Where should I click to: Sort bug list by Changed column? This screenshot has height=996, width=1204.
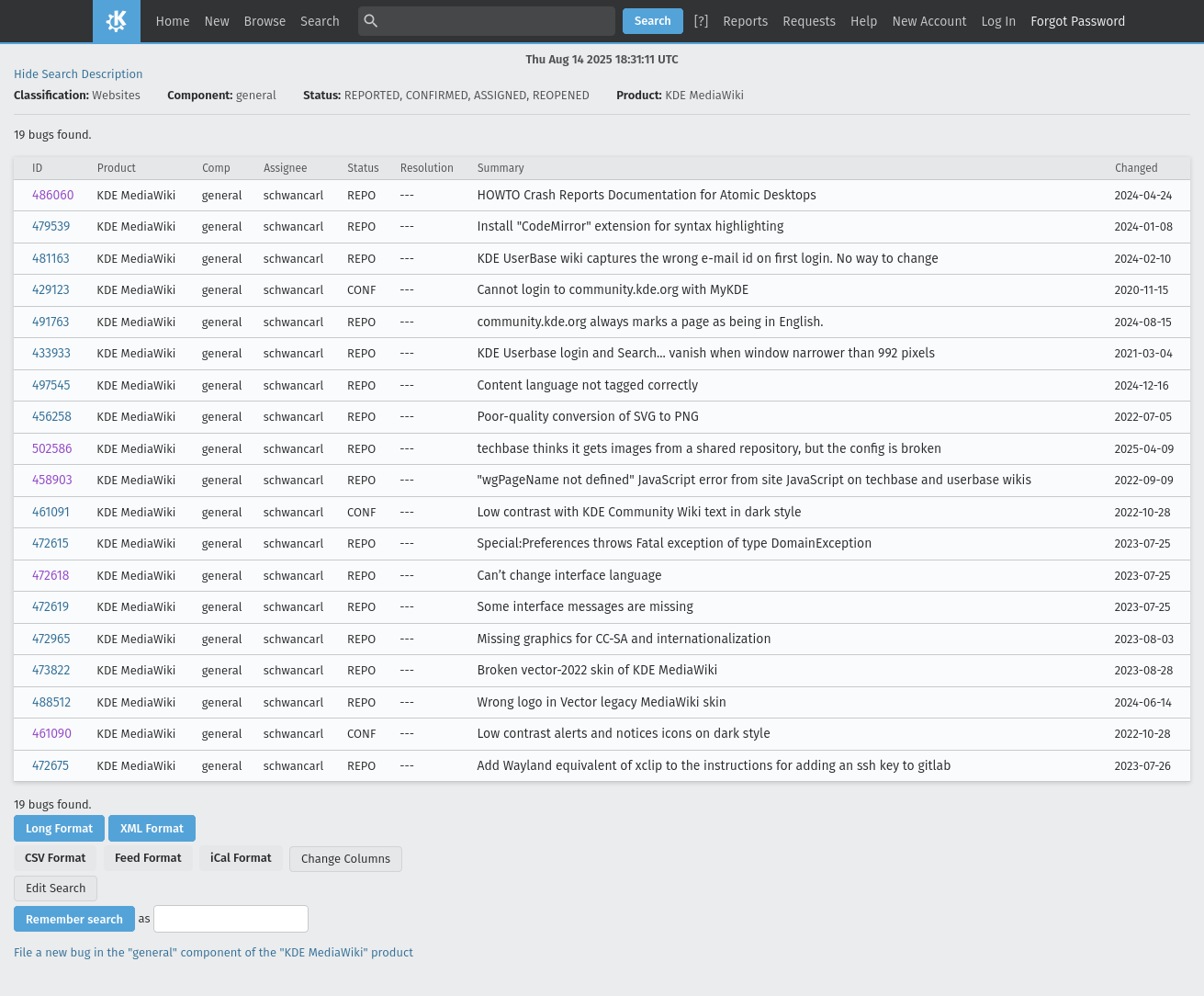point(1136,168)
